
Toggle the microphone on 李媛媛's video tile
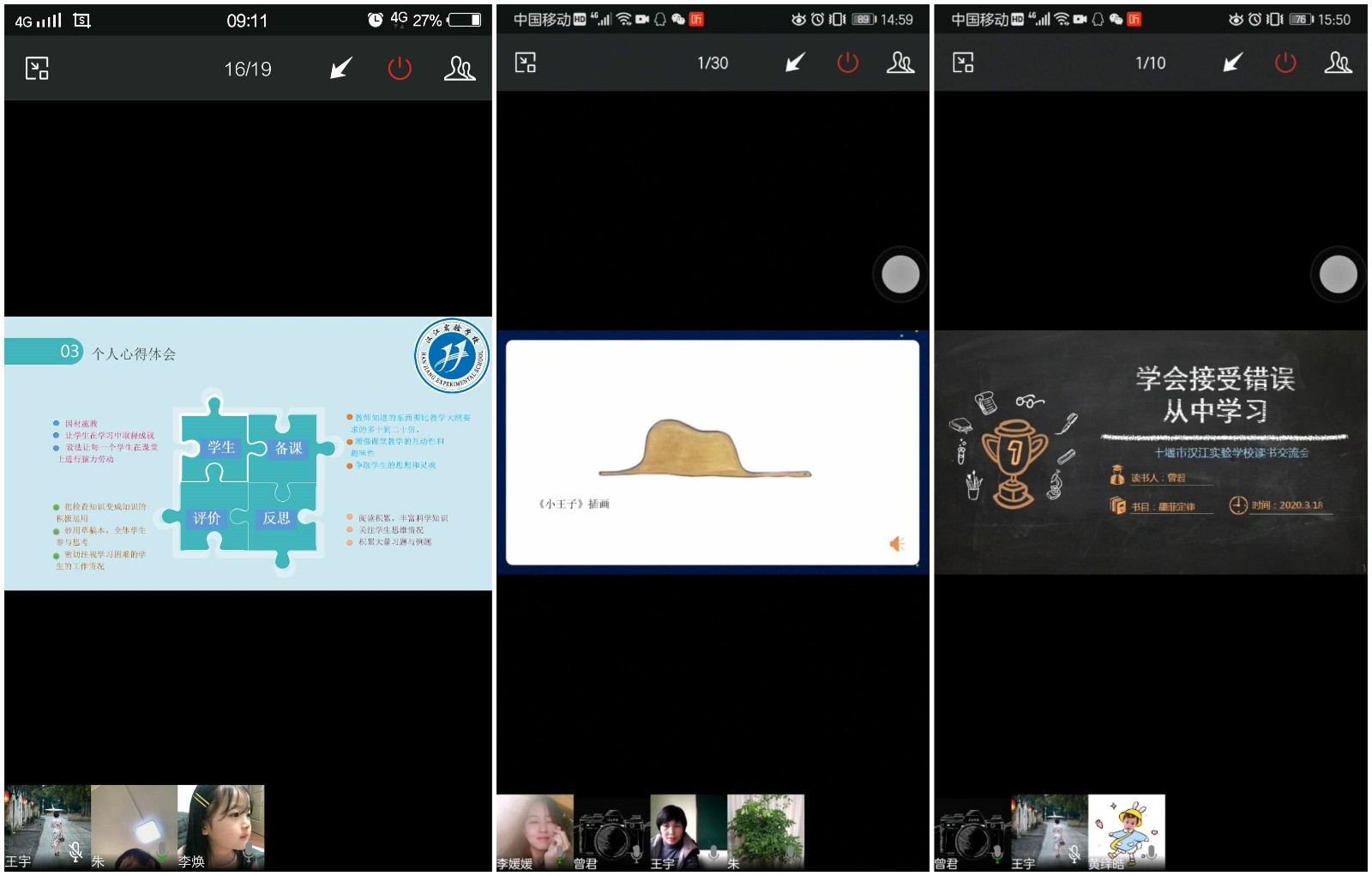tap(560, 854)
